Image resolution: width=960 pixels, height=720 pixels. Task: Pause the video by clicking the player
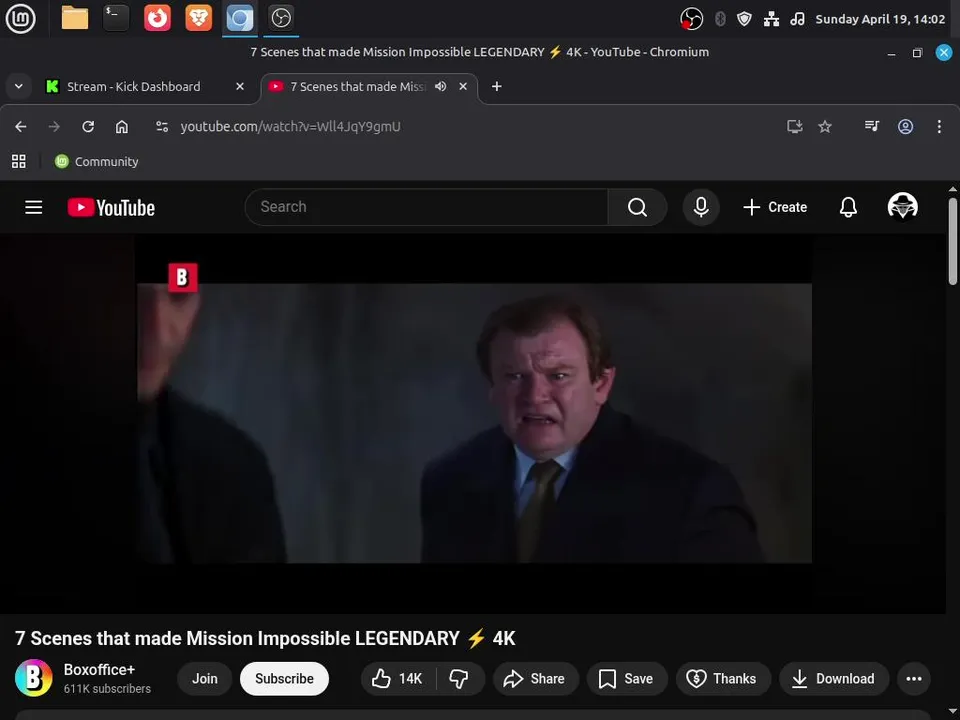click(474, 422)
